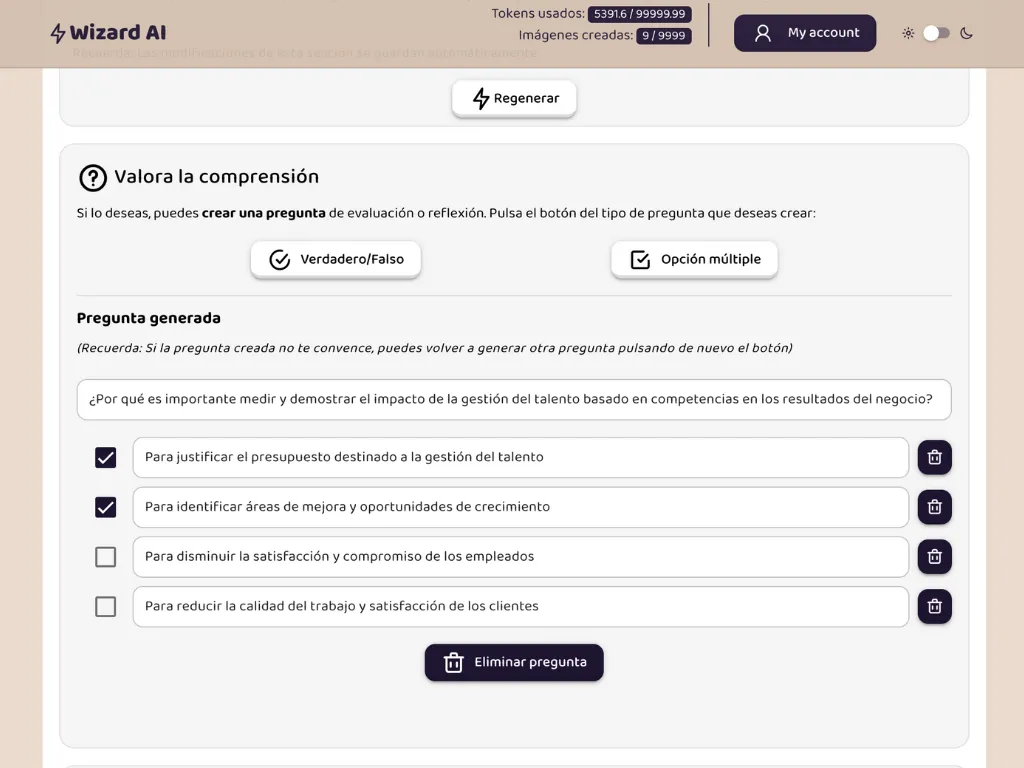Toggle the light/dark mode switch
1024x768 pixels.
[x=936, y=33]
